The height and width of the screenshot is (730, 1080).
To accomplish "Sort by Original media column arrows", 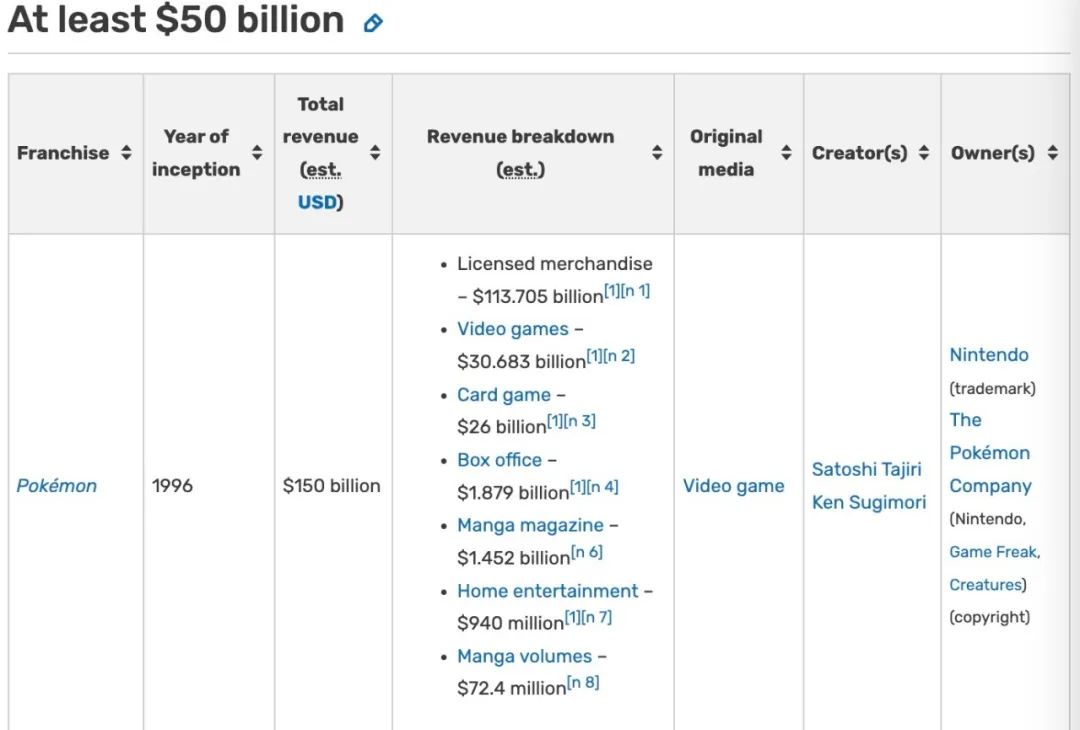I will coord(786,152).
